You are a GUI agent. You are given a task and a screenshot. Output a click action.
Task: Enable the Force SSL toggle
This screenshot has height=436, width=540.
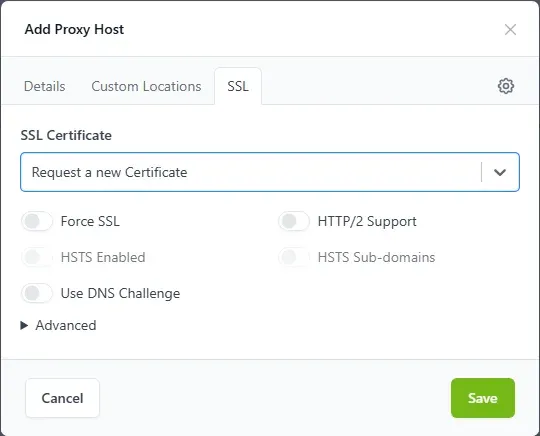pos(37,221)
